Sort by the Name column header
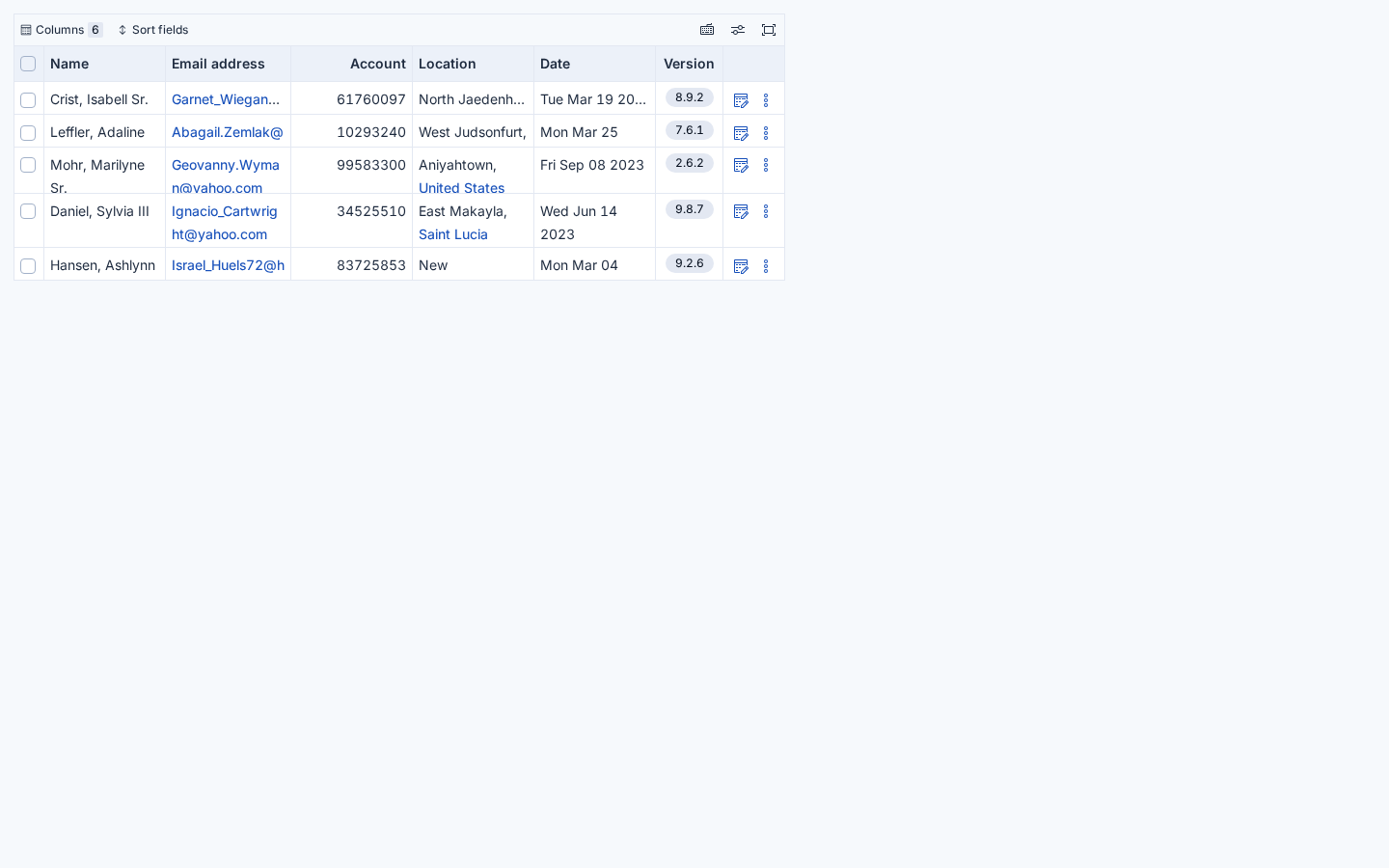 point(104,64)
